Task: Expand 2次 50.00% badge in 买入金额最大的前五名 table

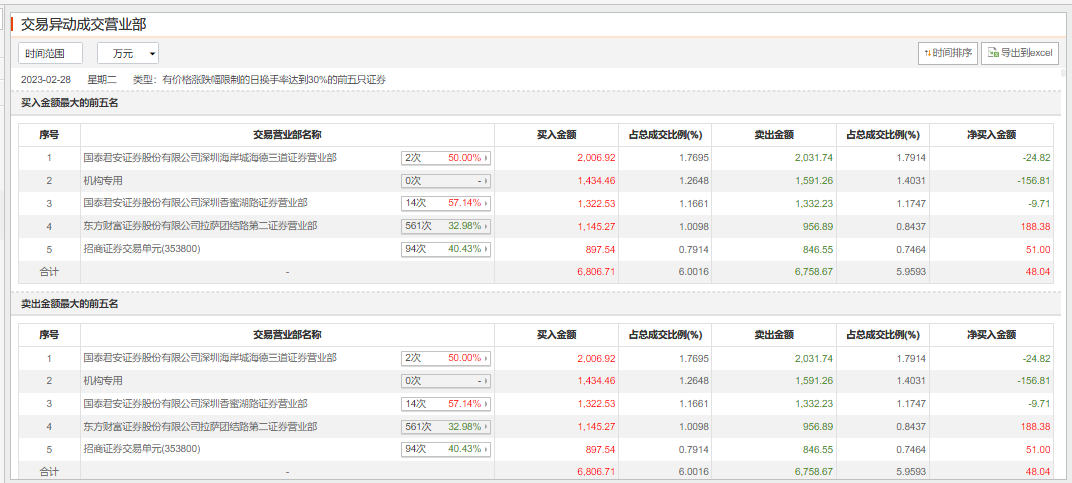Action: [446, 158]
